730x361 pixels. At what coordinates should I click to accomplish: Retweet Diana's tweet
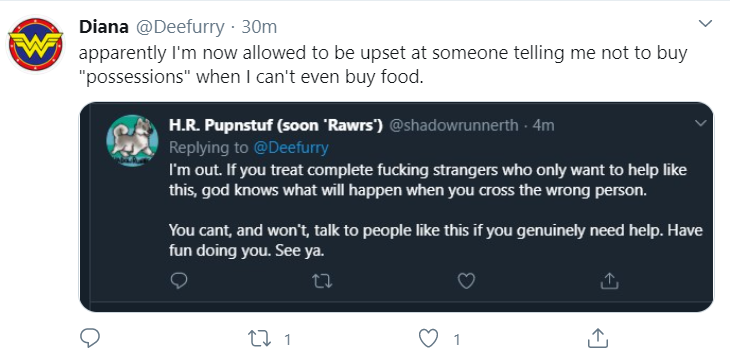[x=260, y=339]
